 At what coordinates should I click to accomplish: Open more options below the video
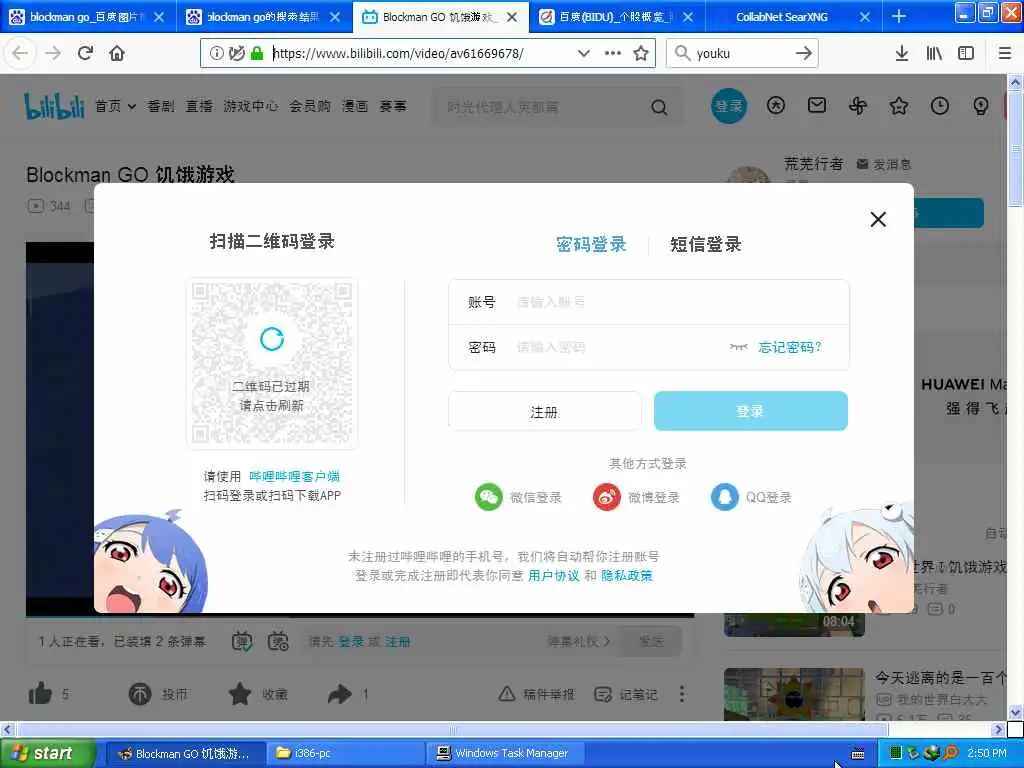point(682,694)
